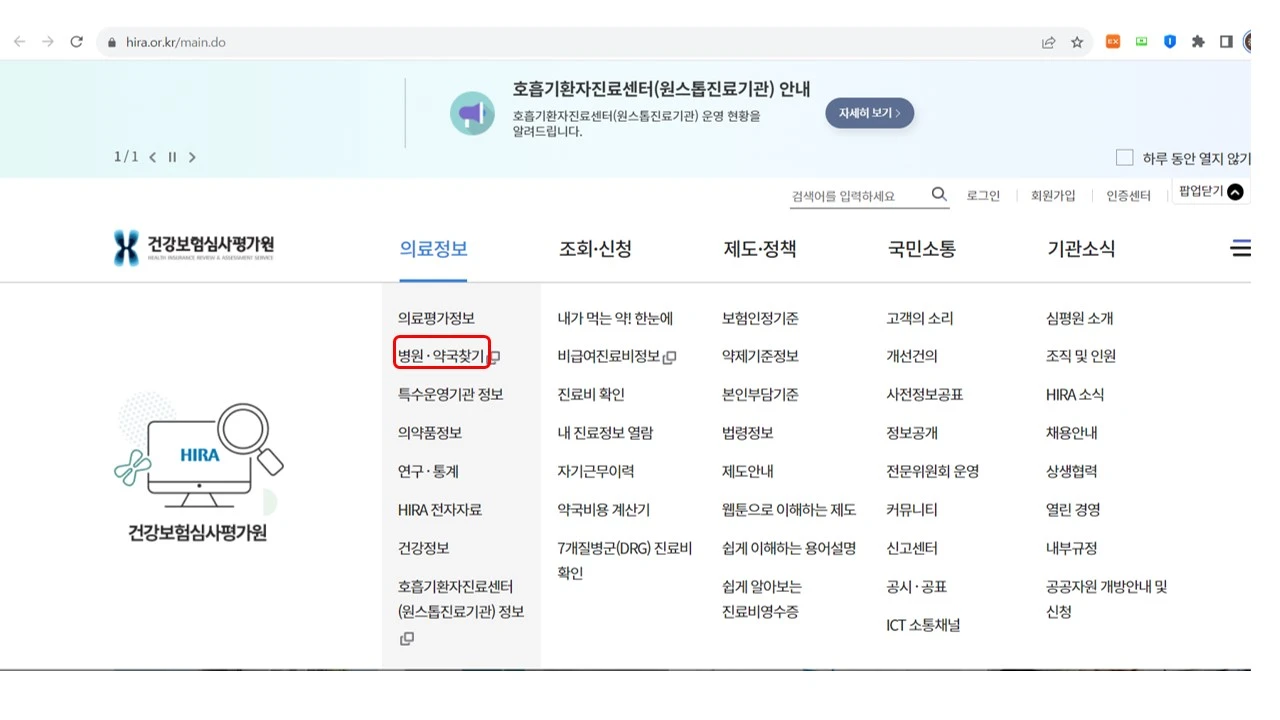Click the search magnifier icon
The width and height of the screenshot is (1280, 720).
pos(938,194)
